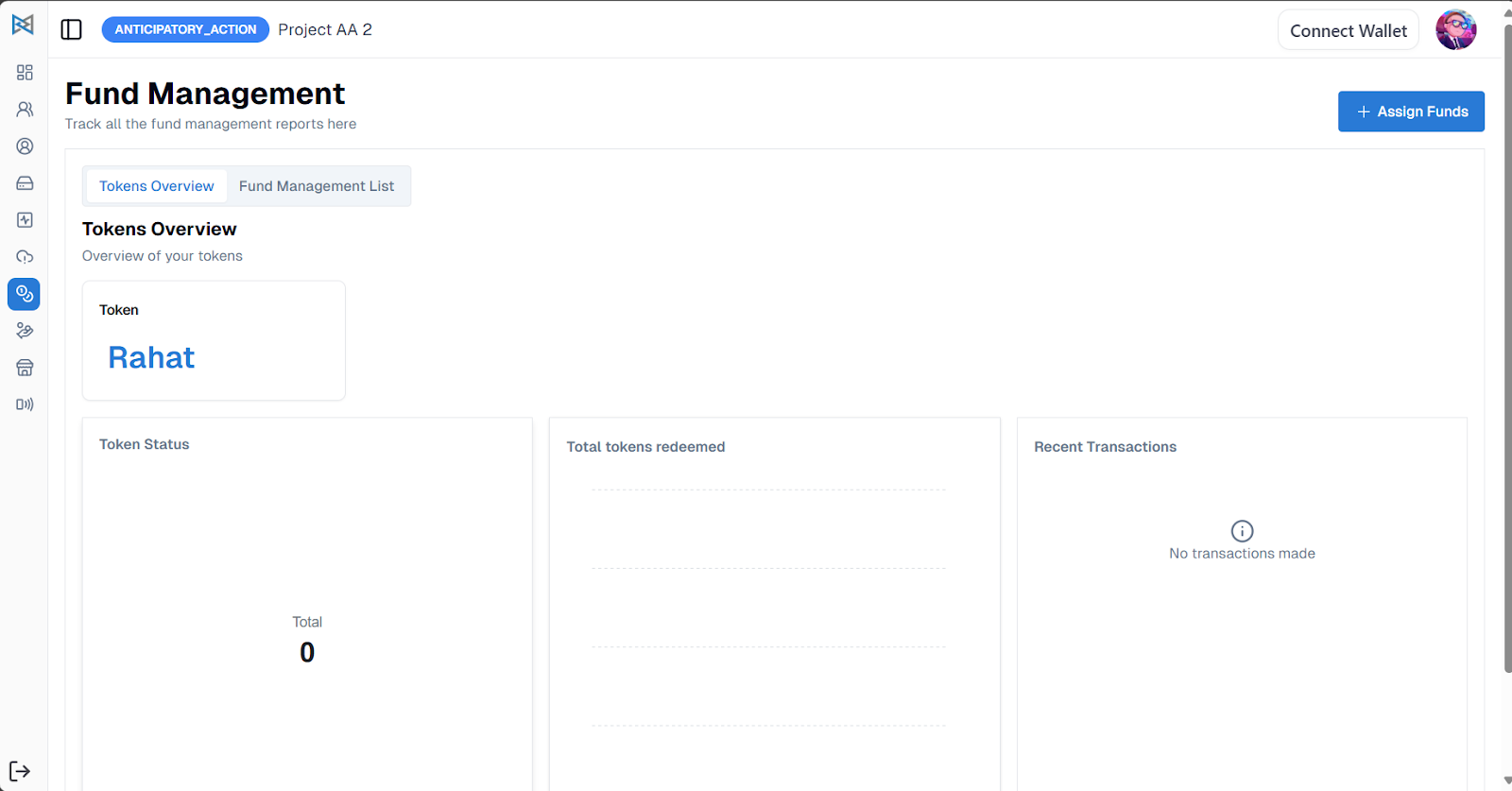Open the circled user profile sidebar icon

25,146
